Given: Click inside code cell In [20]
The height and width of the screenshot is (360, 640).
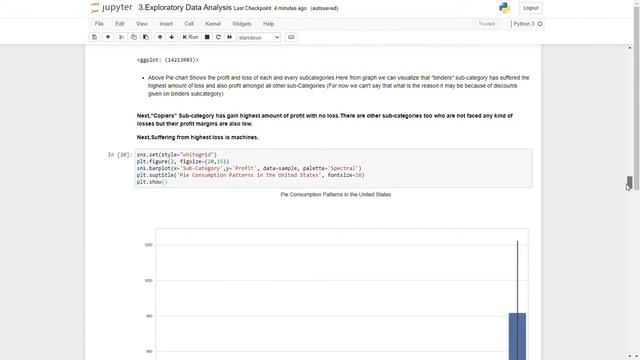Looking at the screenshot, I should [333, 168].
